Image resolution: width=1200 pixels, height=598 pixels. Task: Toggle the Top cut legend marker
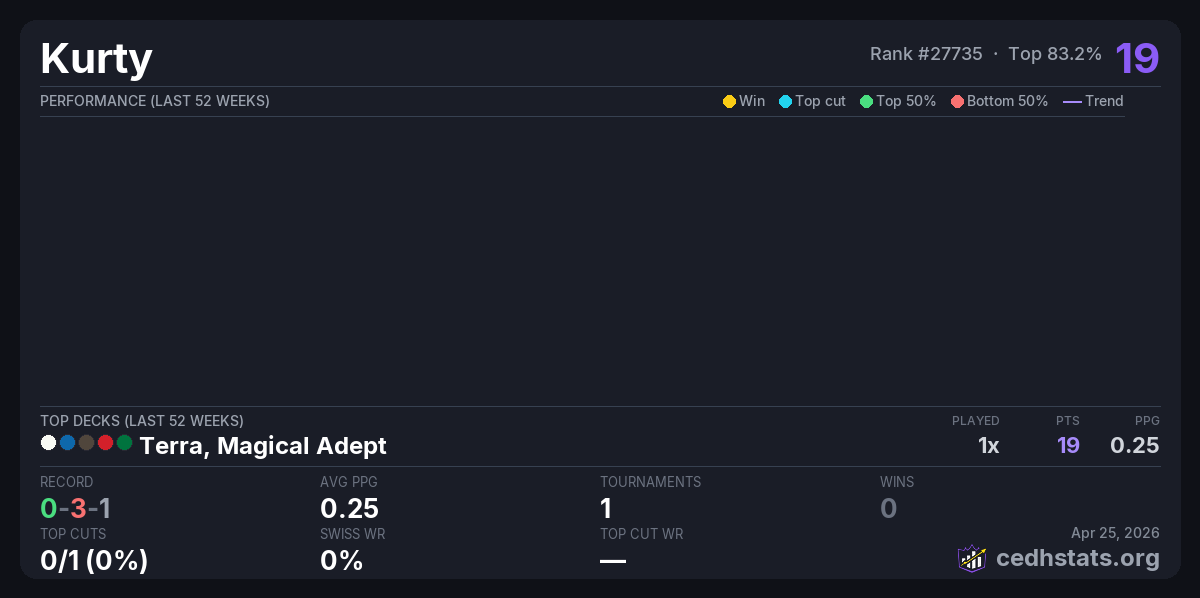785,101
